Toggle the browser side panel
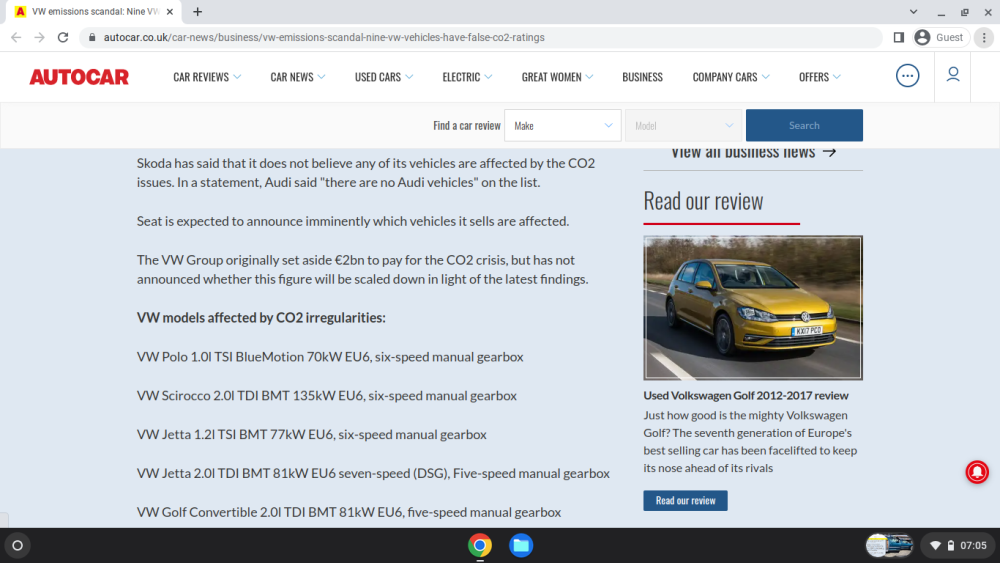 click(x=899, y=38)
